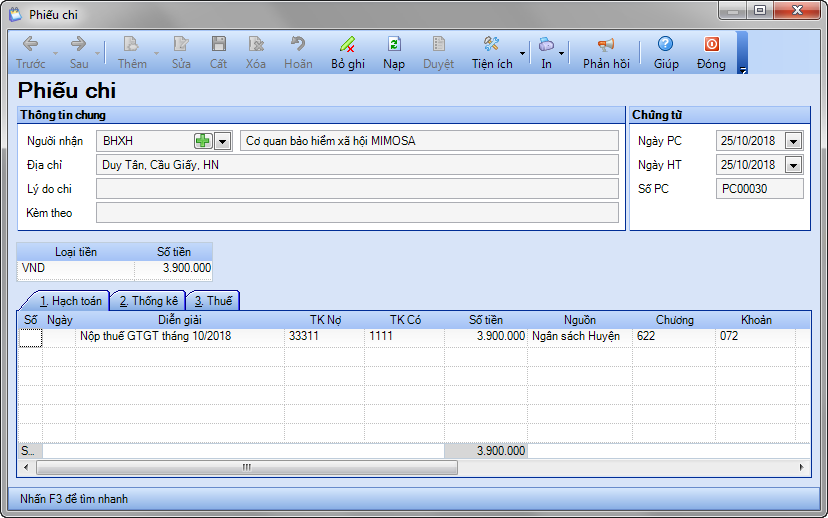The height and width of the screenshot is (518, 828).
Task: Click the Số PC field PC00030
Action: [759, 189]
